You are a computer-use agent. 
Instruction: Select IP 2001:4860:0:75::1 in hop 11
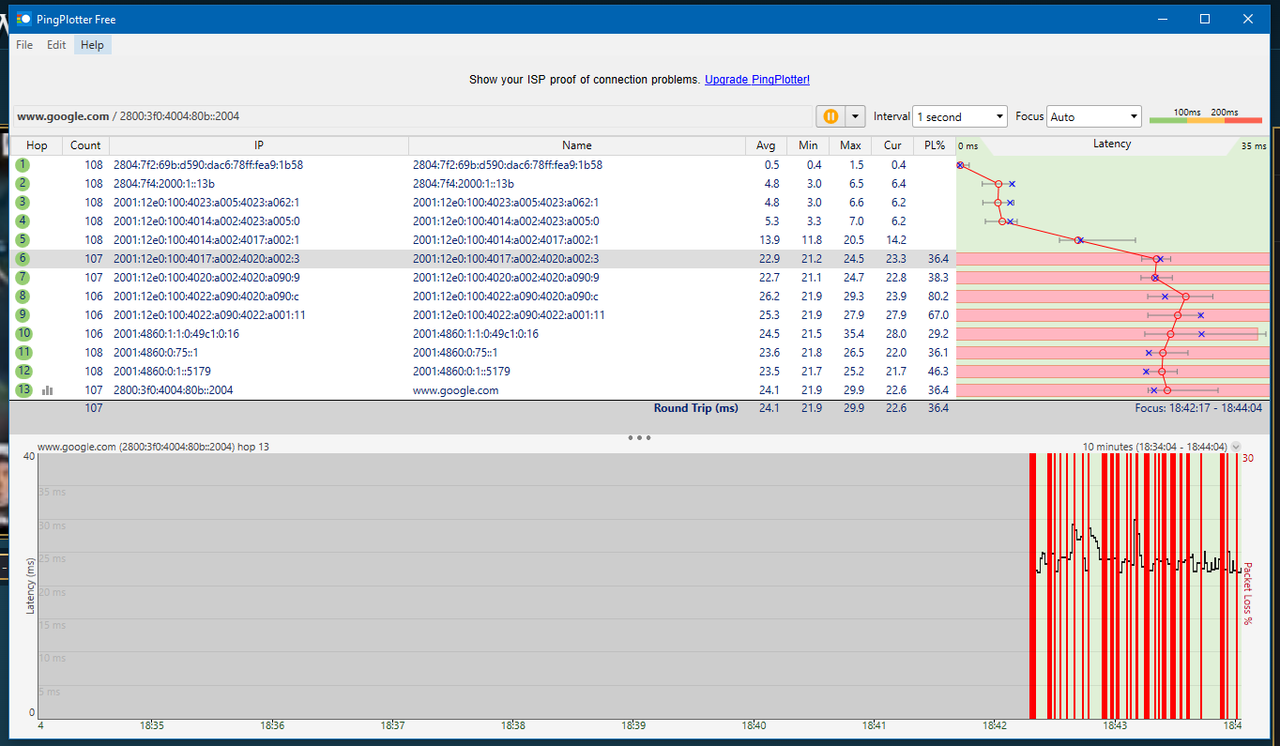(155, 352)
